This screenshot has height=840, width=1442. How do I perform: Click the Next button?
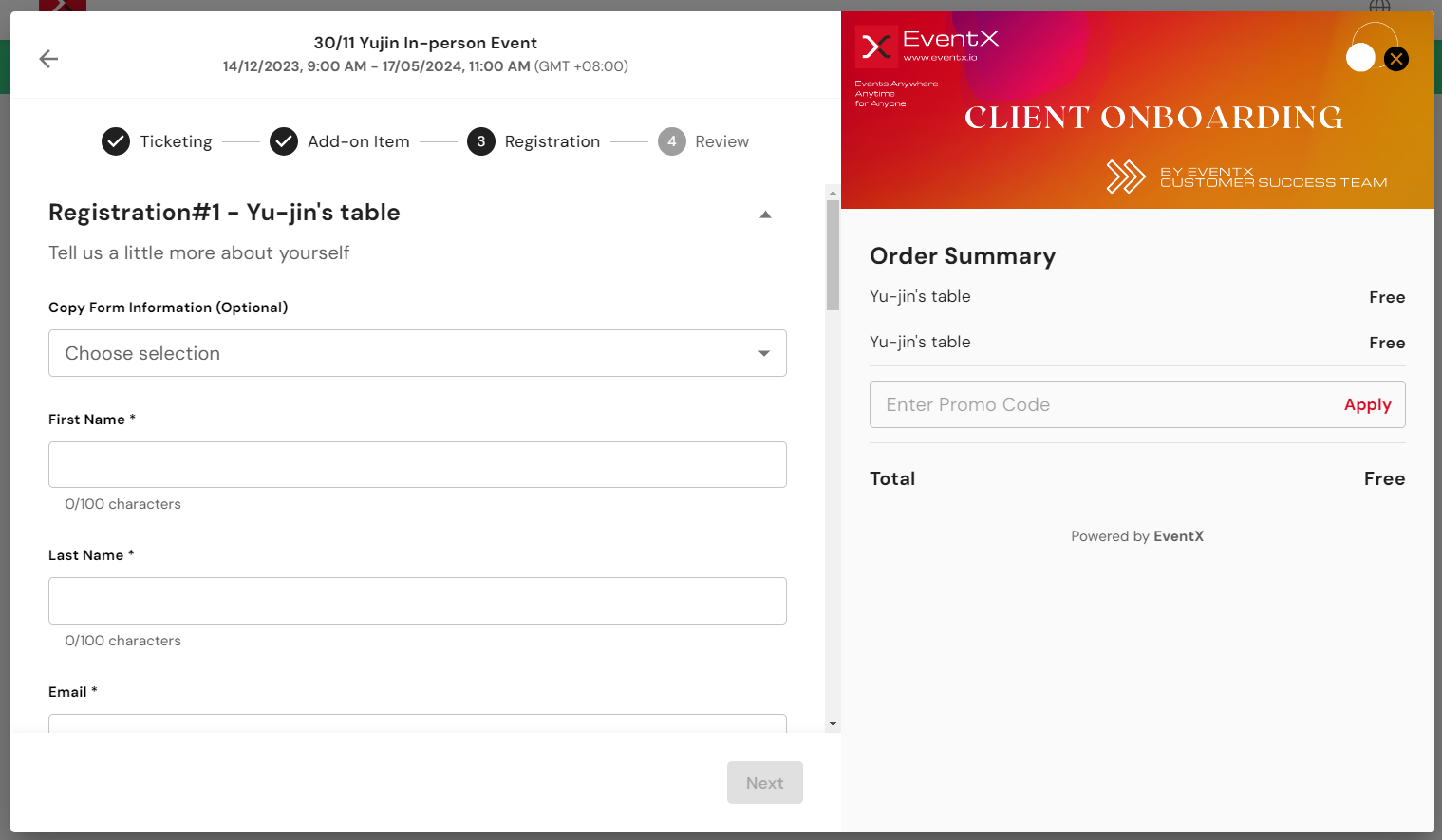[765, 783]
